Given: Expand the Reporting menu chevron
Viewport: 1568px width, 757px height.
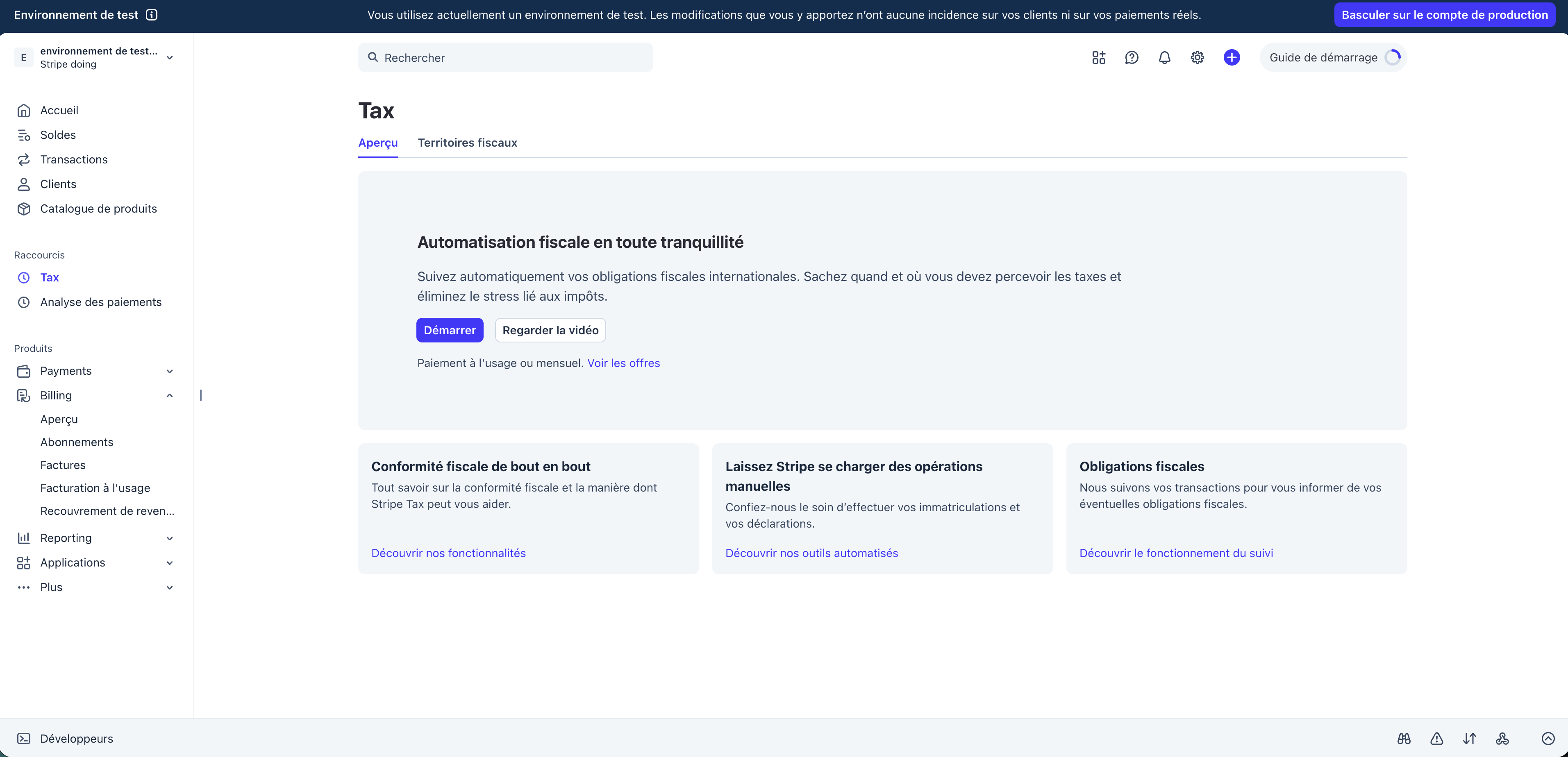Looking at the screenshot, I should click(170, 538).
